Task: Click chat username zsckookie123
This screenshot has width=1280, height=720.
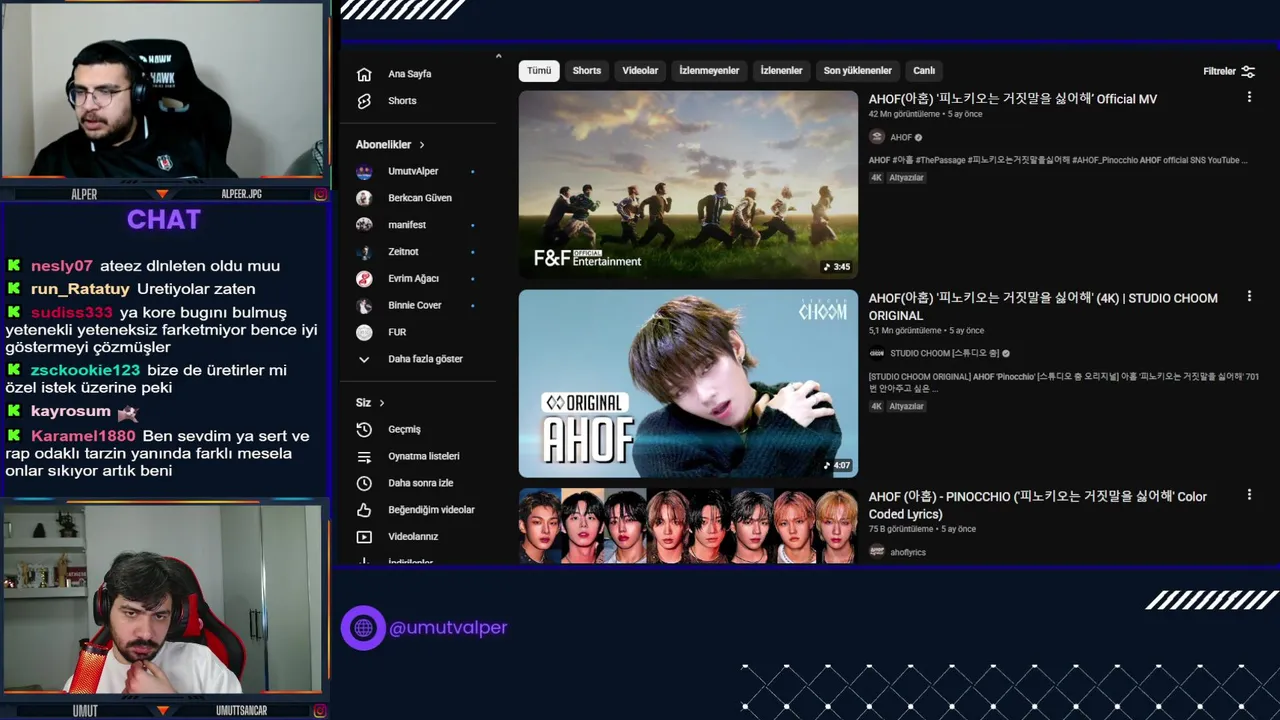Action: coord(86,370)
